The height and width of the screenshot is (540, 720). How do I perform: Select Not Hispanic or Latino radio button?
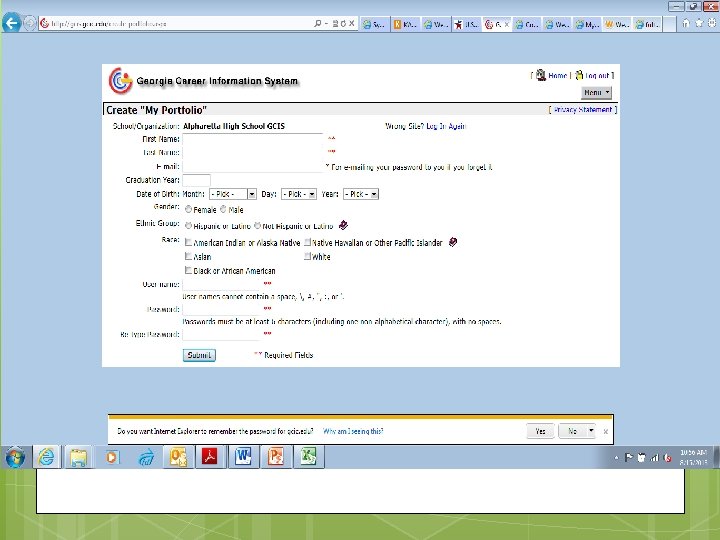pos(258,225)
